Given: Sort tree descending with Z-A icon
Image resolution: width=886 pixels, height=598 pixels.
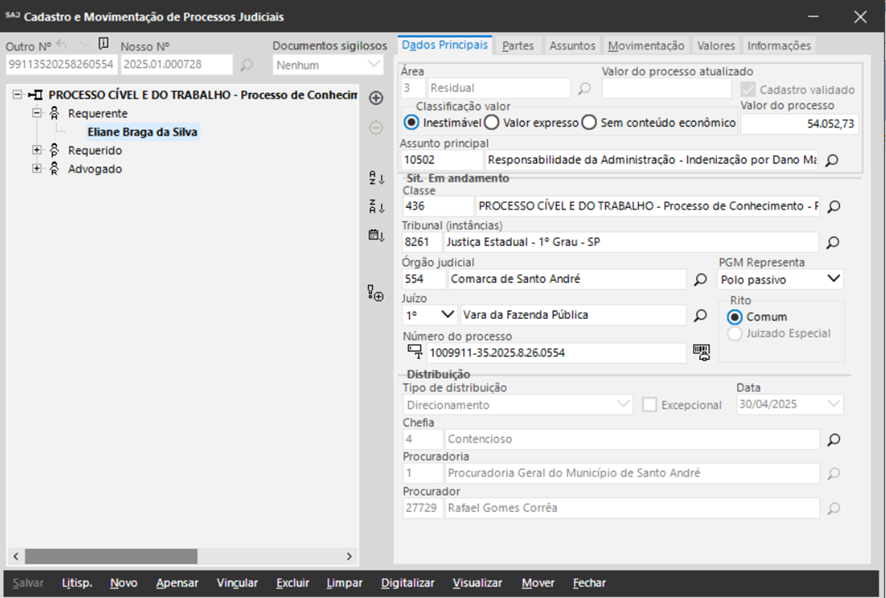Looking at the screenshot, I should [x=376, y=207].
